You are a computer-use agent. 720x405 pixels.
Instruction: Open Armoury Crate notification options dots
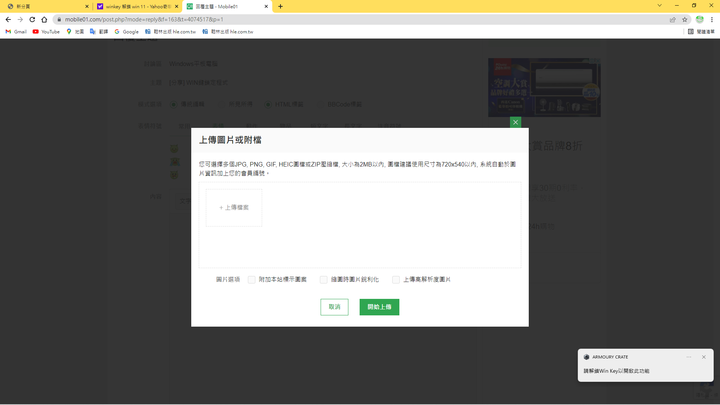[x=689, y=357]
